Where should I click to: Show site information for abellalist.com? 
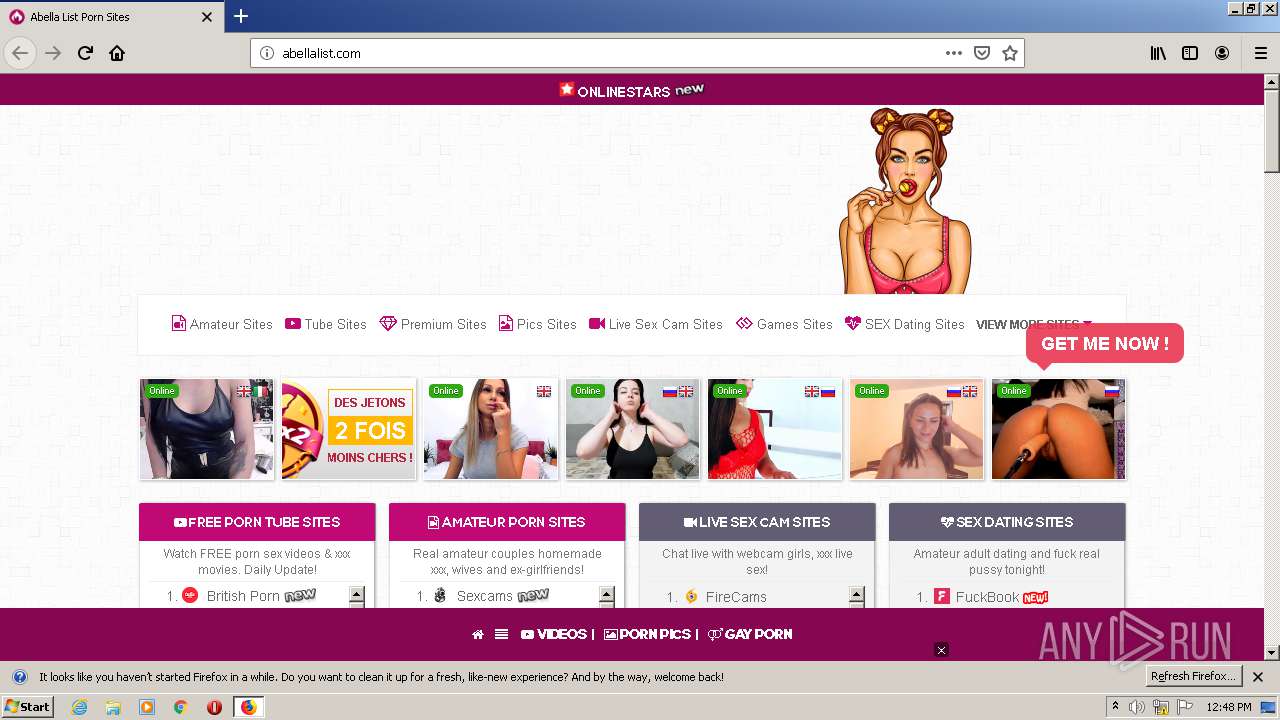pyautogui.click(x=267, y=53)
